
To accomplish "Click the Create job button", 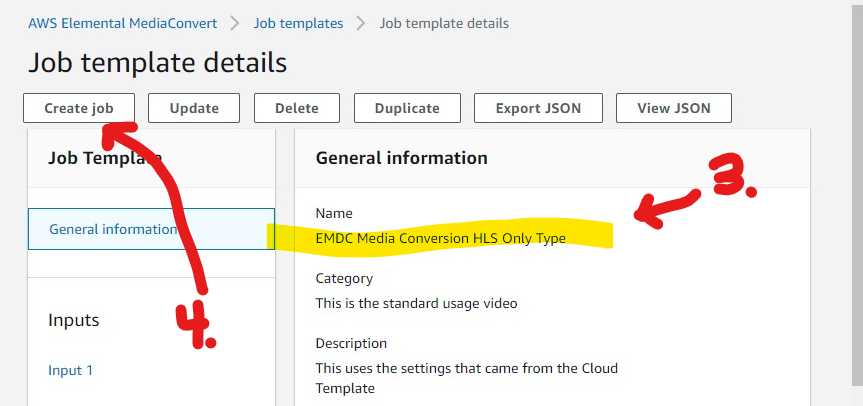I will (x=79, y=108).
